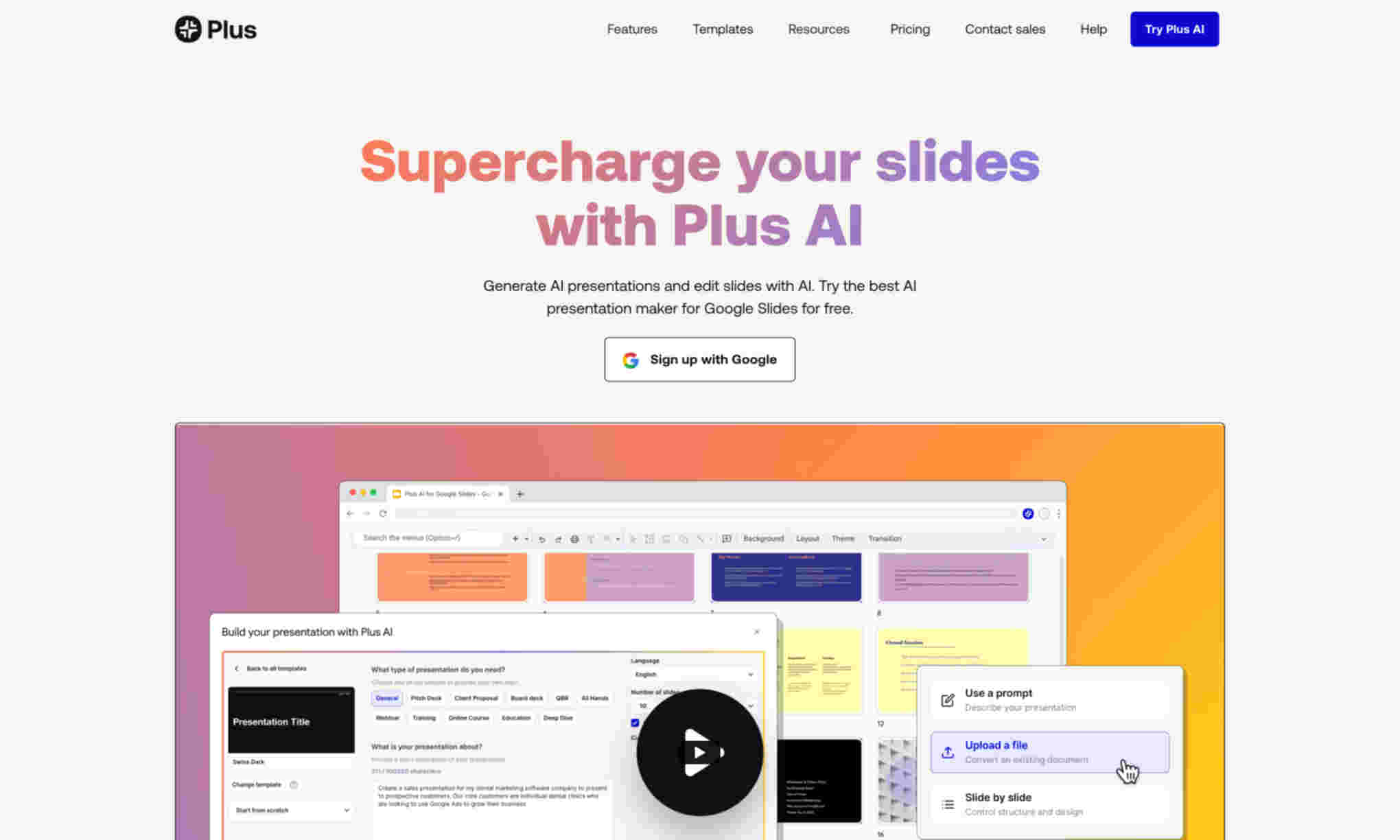Click the Upload a file icon
The image size is (1400, 840).
click(x=948, y=751)
